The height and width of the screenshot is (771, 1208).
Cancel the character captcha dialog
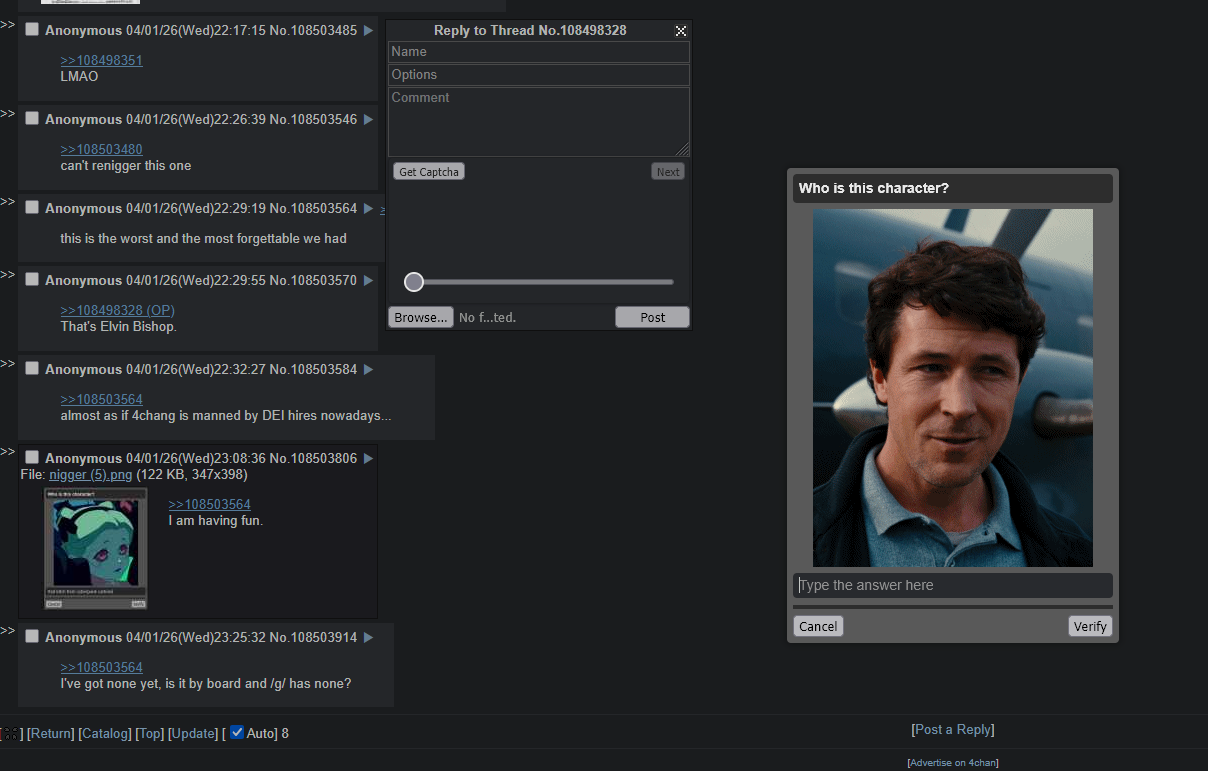point(818,626)
